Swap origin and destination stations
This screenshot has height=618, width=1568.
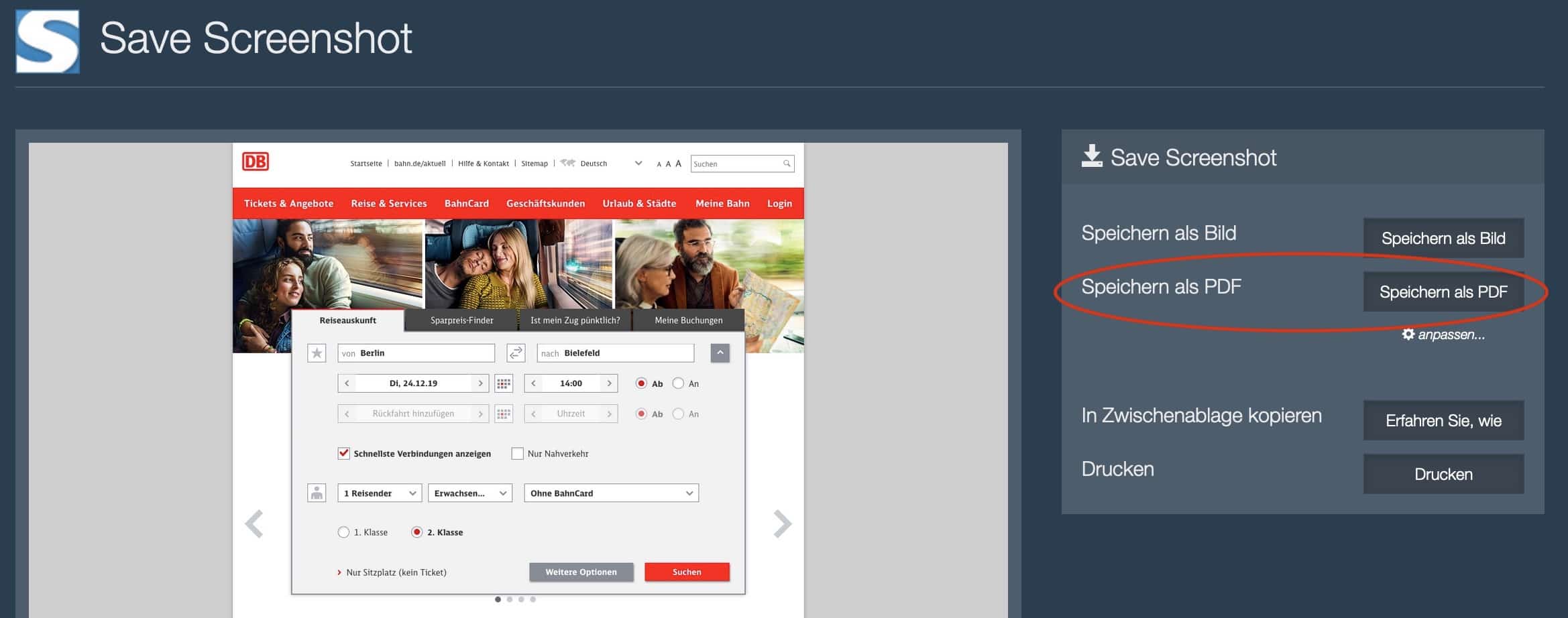pos(516,353)
